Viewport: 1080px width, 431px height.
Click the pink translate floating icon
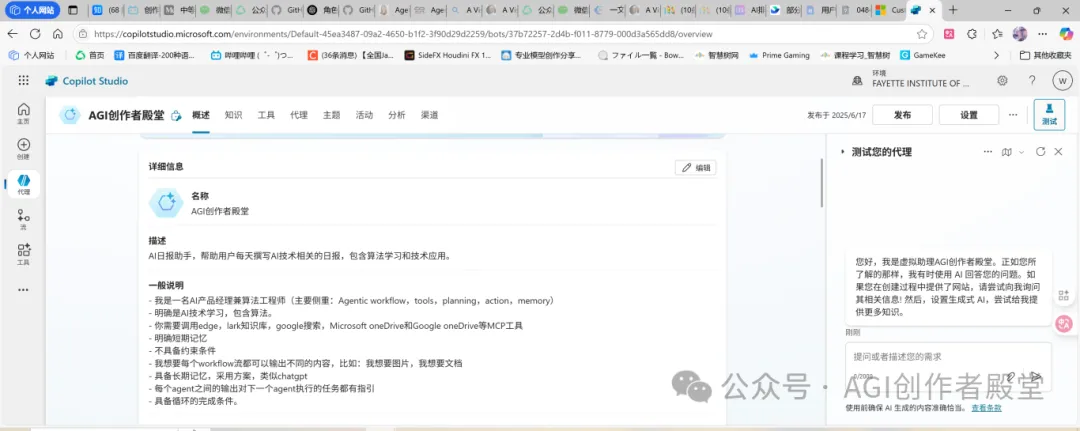pyautogui.click(x=1064, y=323)
